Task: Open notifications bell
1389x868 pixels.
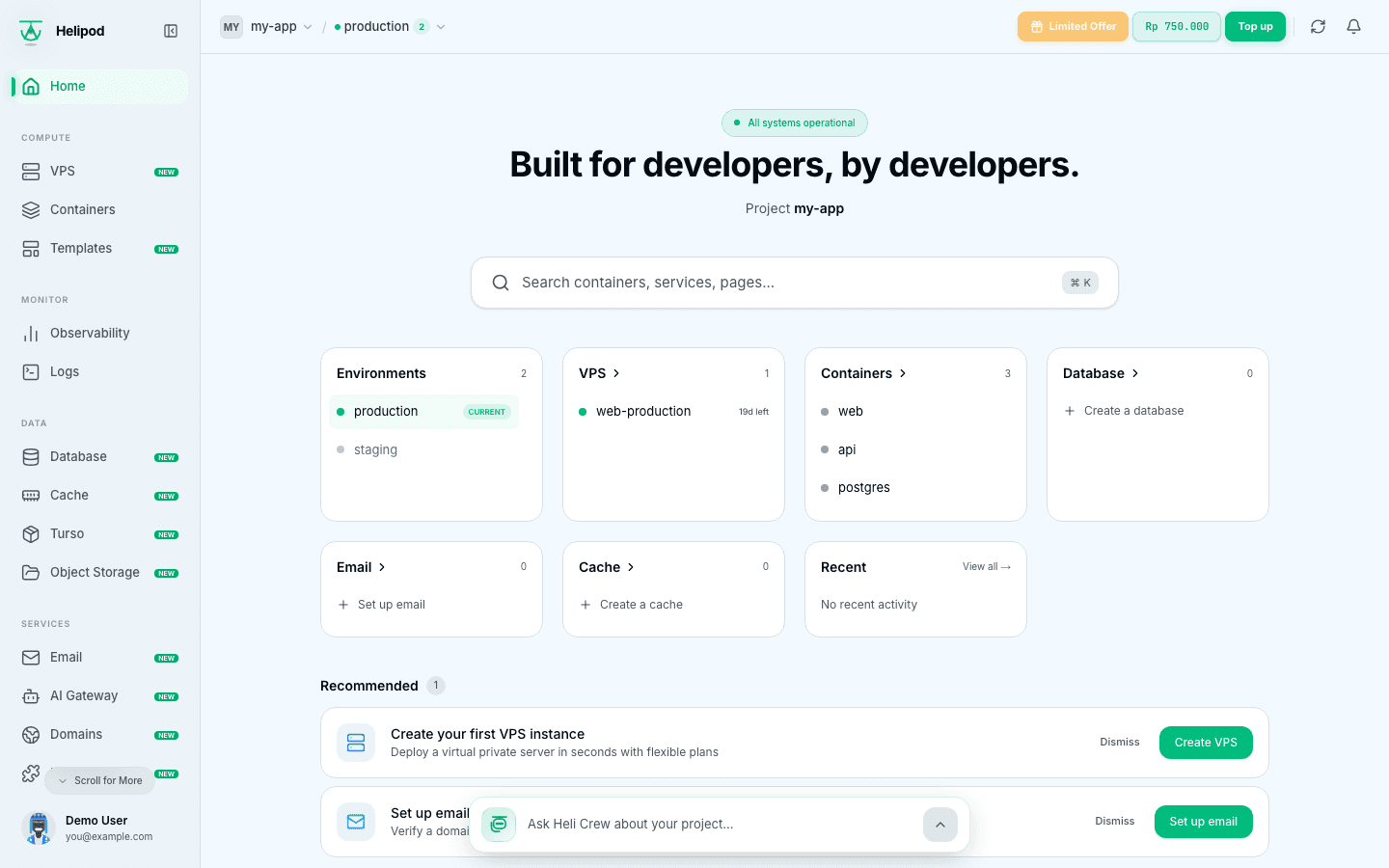Action: coord(1353,27)
